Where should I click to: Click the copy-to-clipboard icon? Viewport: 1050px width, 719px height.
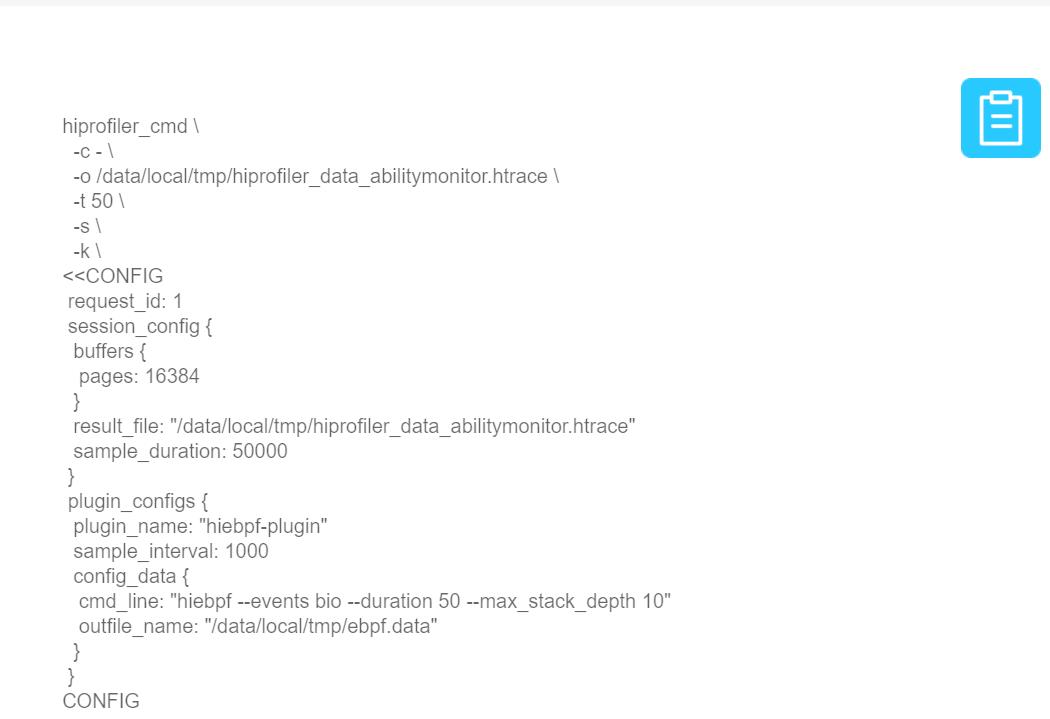tap(1000, 118)
